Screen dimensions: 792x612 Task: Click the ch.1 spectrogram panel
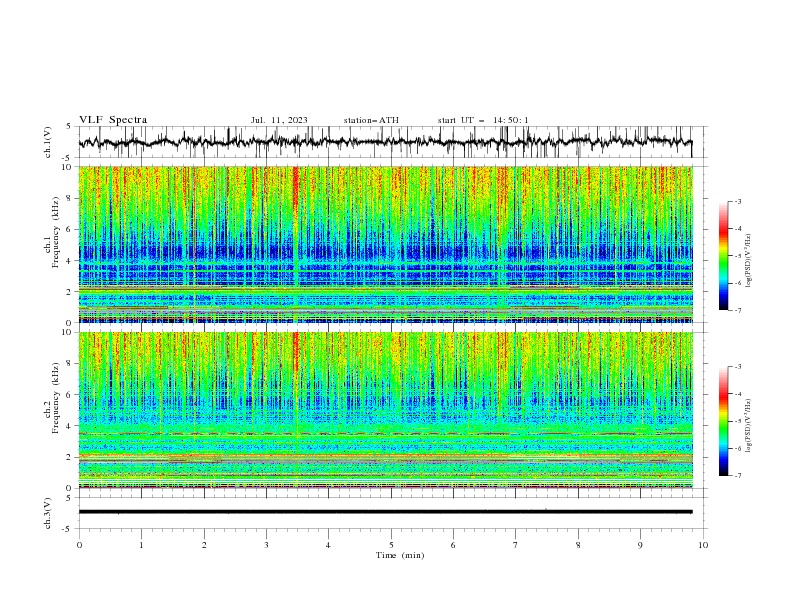(x=386, y=244)
